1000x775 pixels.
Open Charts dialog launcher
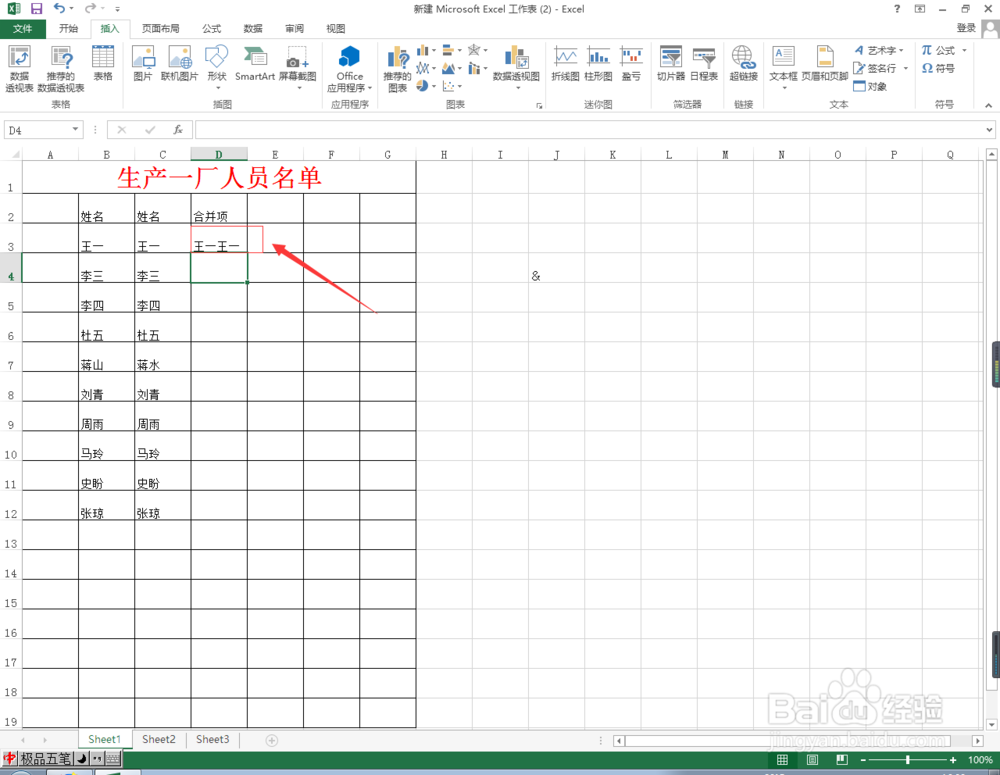tap(540, 106)
